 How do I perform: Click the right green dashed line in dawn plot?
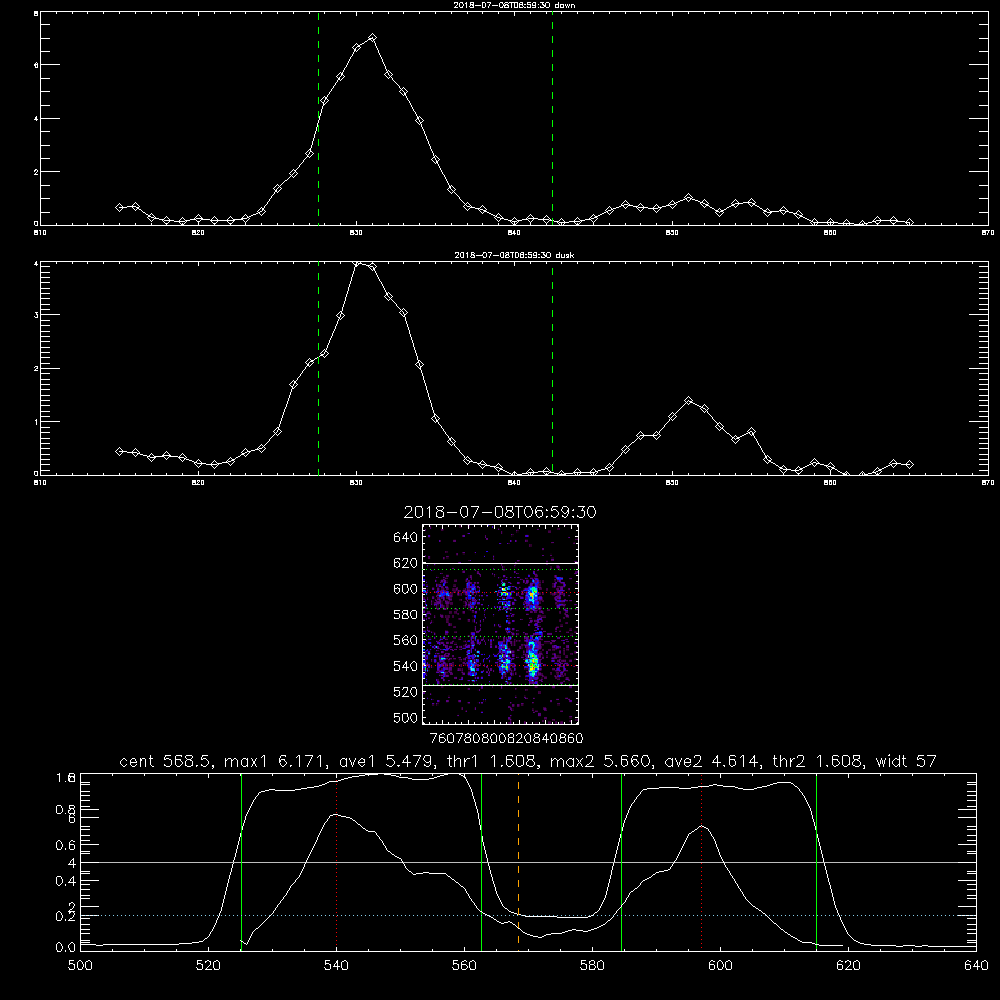tap(552, 118)
